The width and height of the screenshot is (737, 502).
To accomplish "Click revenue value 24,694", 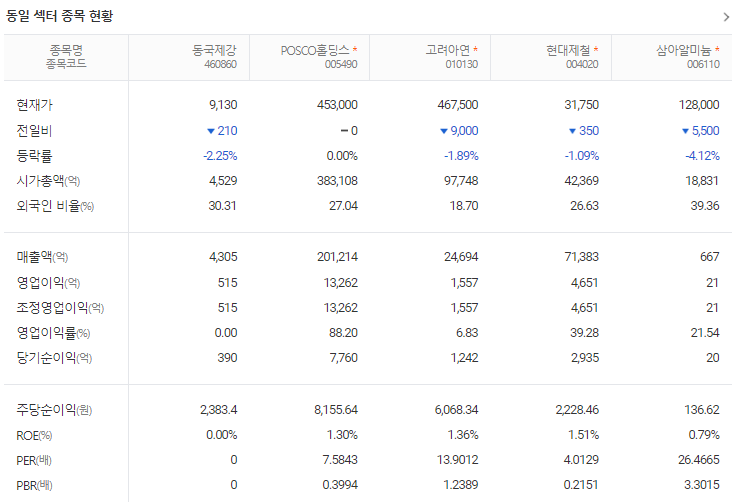I will (461, 257).
